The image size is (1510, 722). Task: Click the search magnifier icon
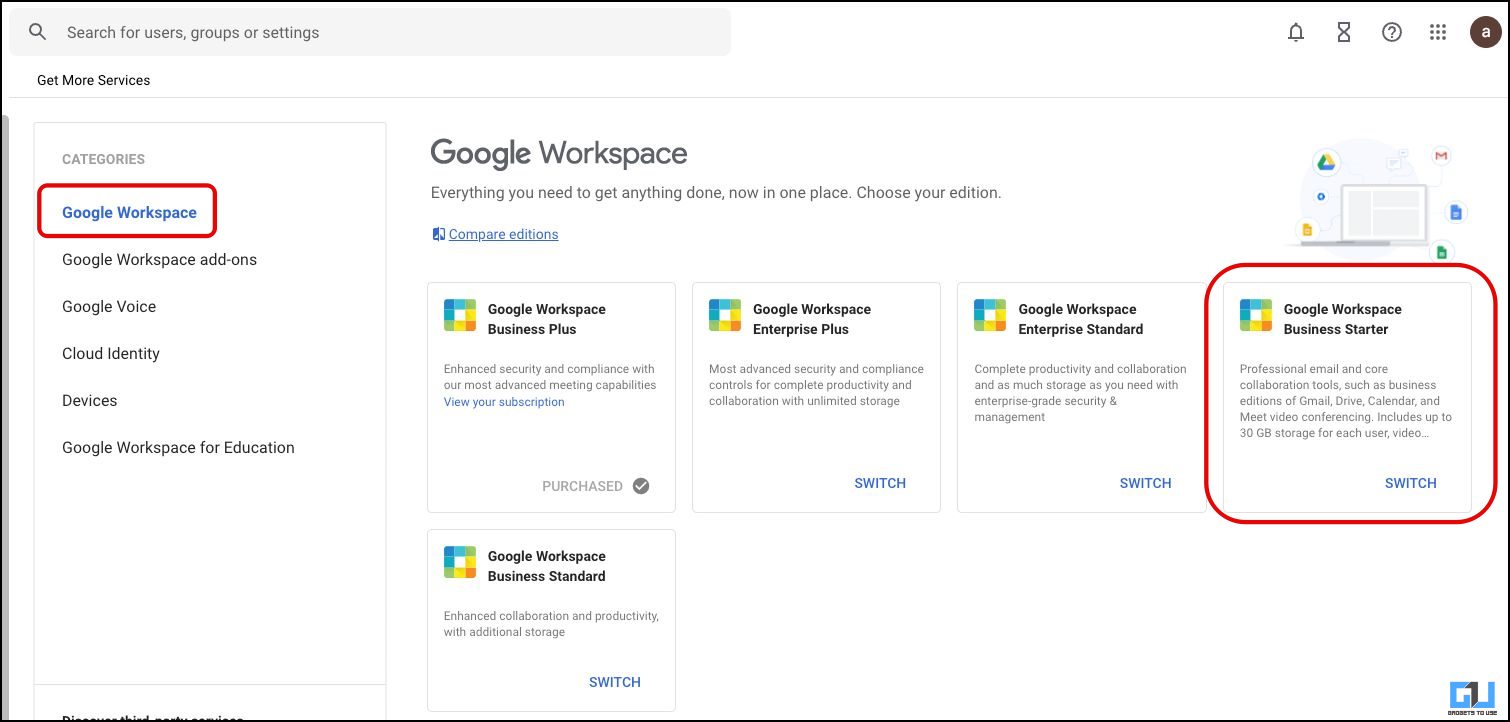36,31
